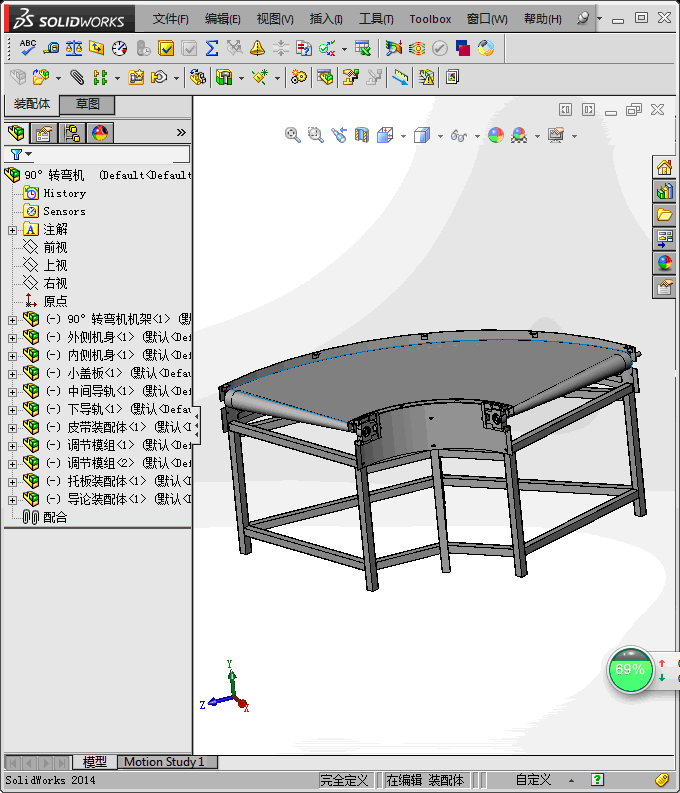This screenshot has height=793, width=680.
Task: Open the Measure tool with tape icon
Action: (x=51, y=48)
